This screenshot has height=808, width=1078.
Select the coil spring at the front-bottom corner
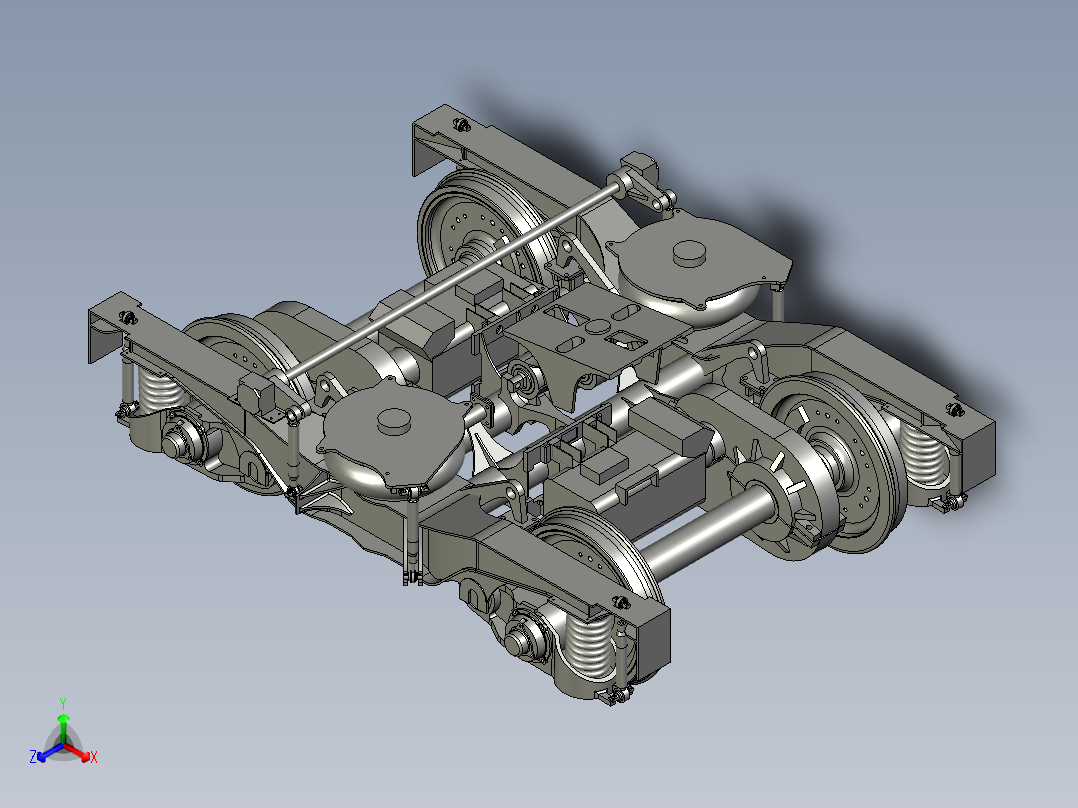(x=588, y=646)
